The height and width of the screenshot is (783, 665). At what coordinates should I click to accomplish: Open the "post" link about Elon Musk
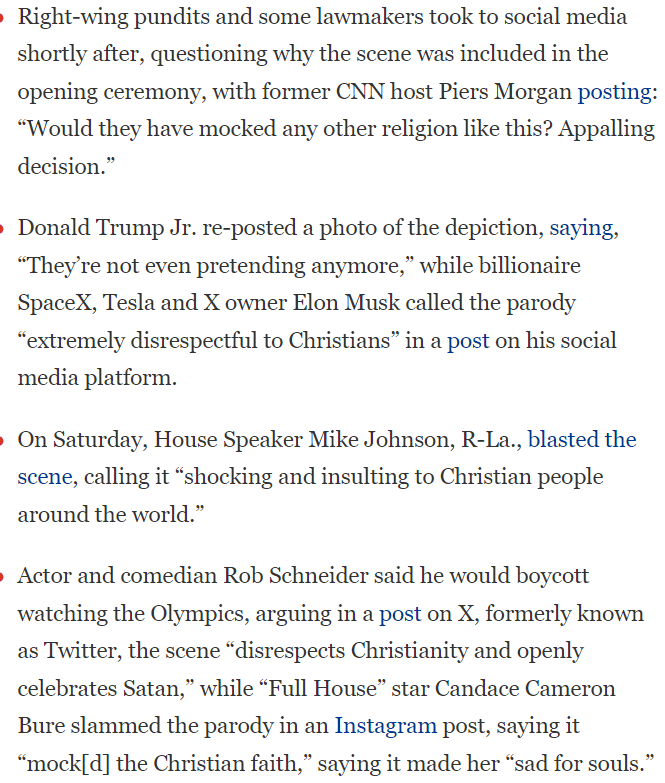467,341
